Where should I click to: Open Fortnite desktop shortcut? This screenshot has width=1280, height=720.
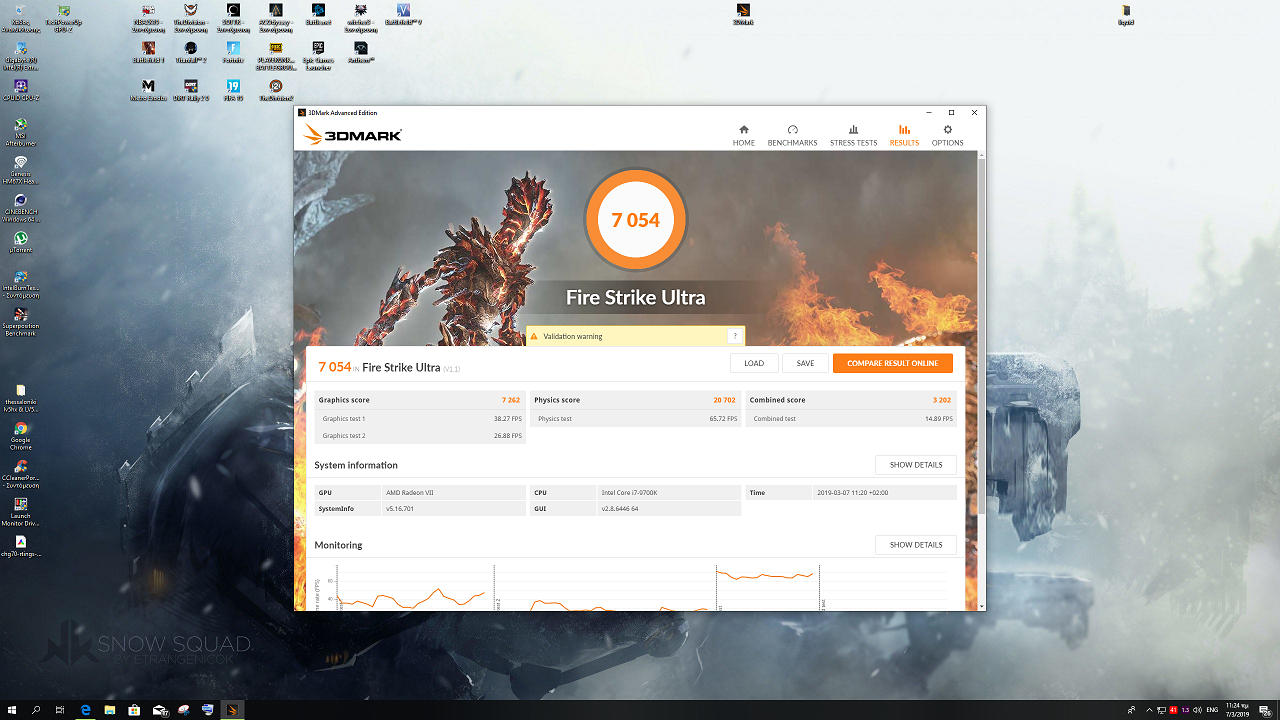[x=233, y=52]
